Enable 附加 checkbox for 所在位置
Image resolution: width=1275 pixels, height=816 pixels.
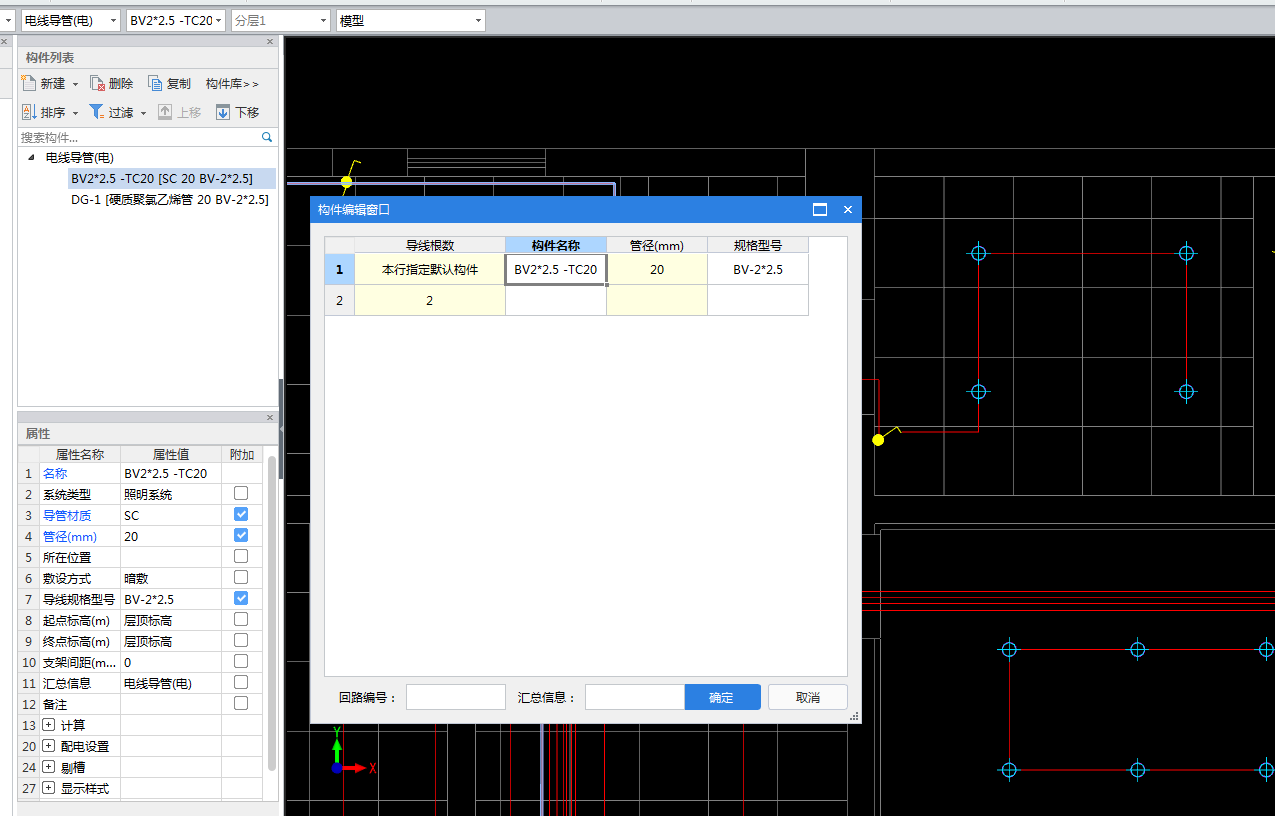click(241, 556)
